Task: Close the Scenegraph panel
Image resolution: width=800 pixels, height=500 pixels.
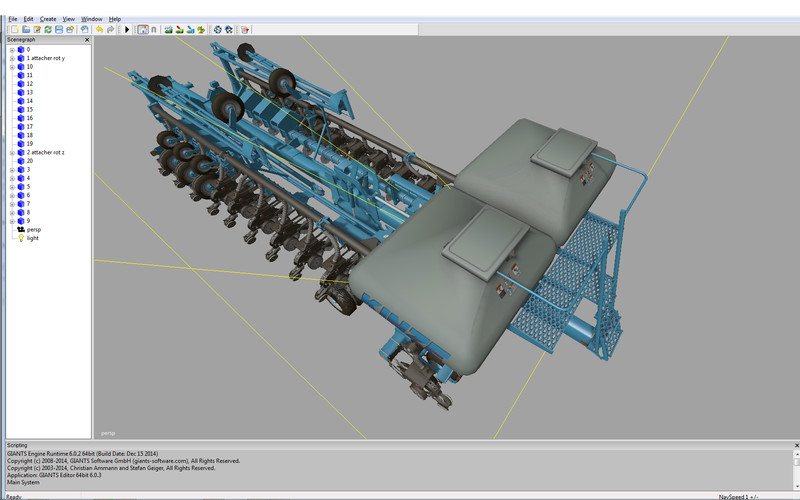Action: (87, 40)
